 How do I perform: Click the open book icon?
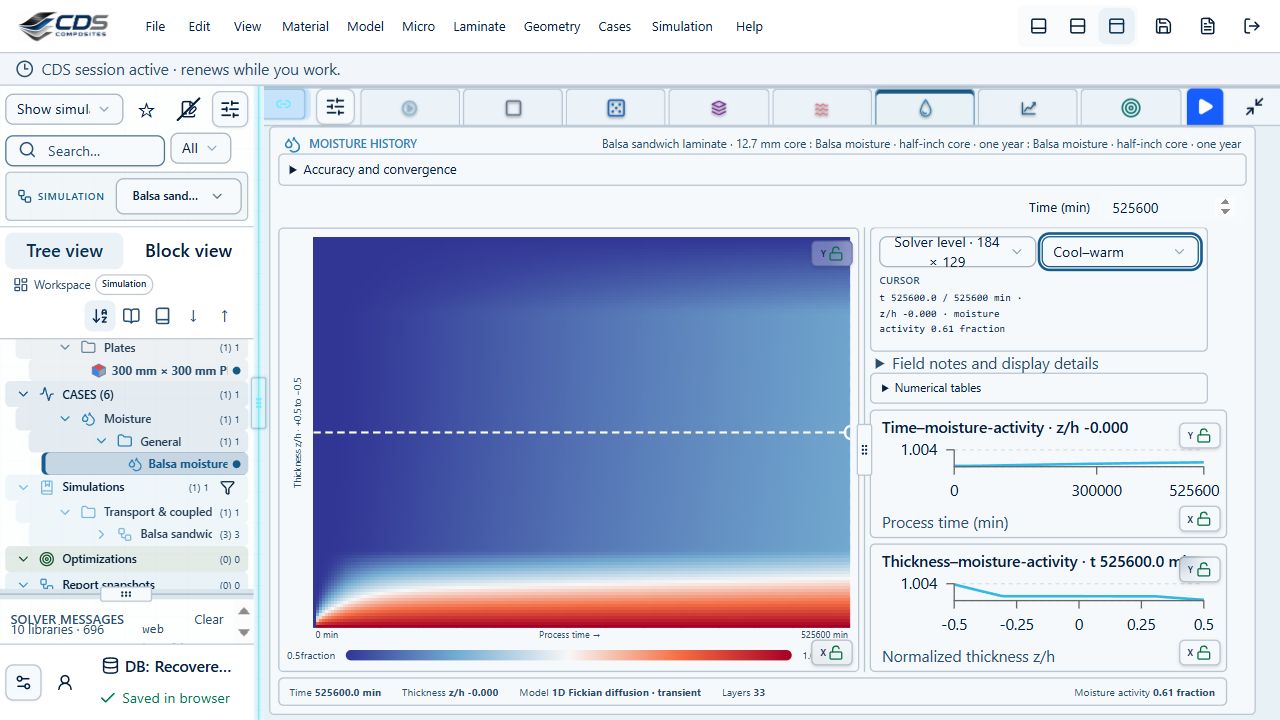coord(131,316)
